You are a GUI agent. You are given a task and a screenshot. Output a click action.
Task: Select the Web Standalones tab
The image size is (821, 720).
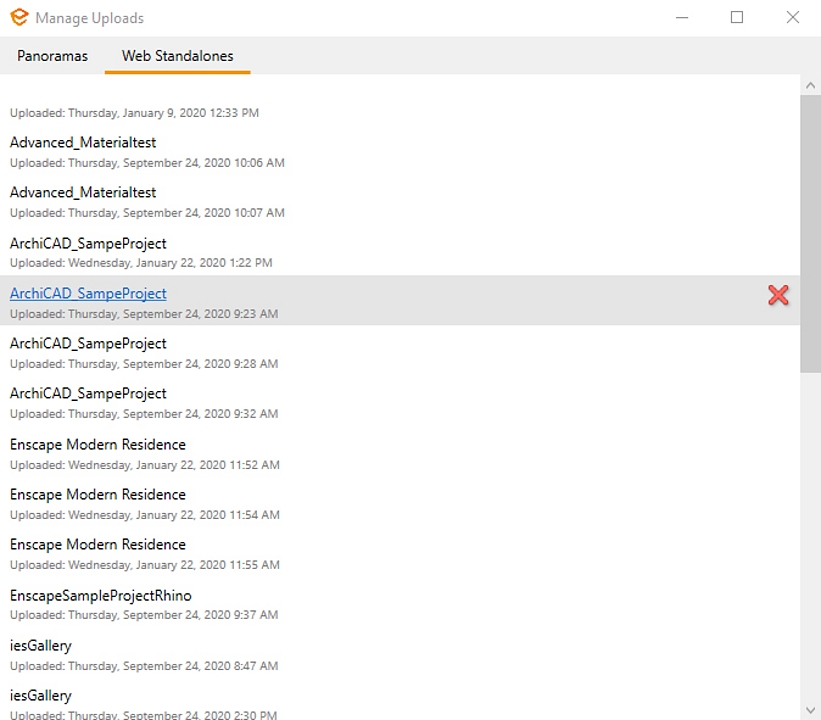(176, 56)
